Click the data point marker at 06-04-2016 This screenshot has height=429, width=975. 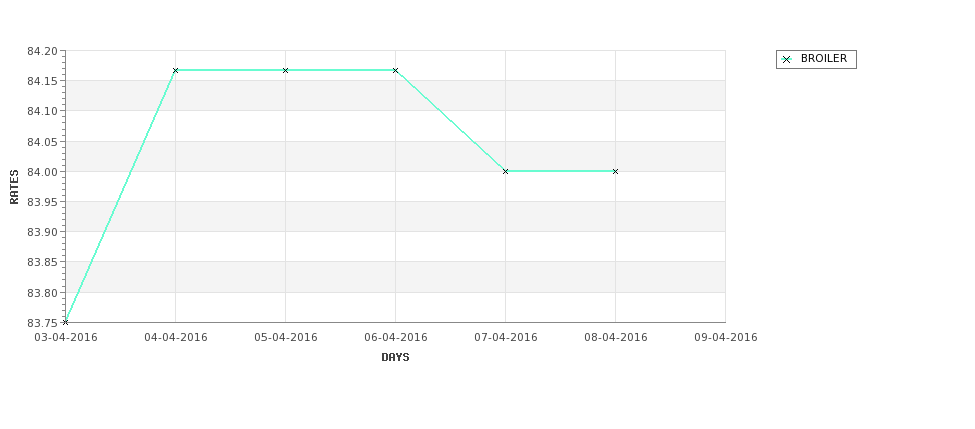pyautogui.click(x=395, y=70)
